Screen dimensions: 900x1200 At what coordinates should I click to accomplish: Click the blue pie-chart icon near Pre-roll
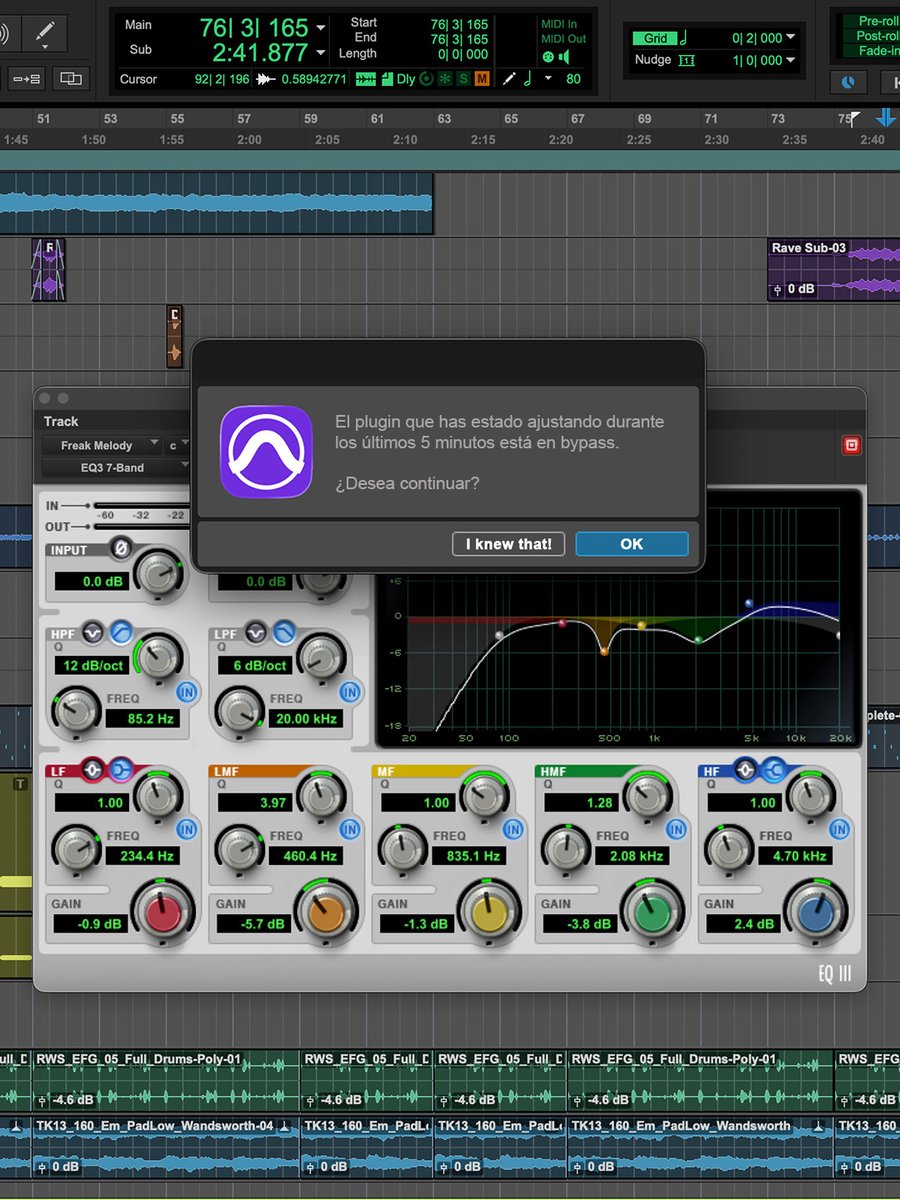point(849,81)
